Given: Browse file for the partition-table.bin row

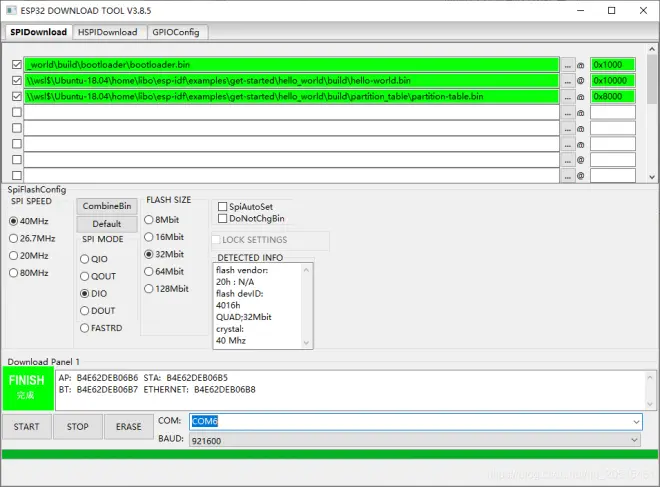Looking at the screenshot, I should click(x=567, y=97).
